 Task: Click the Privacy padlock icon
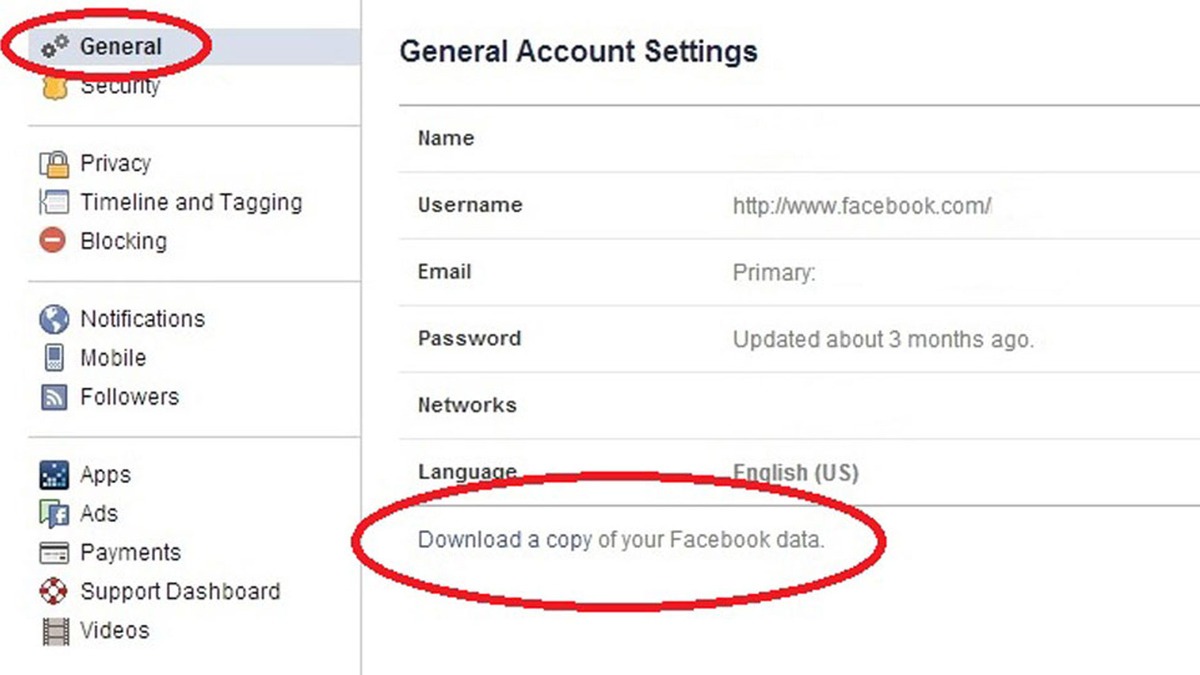[54, 163]
